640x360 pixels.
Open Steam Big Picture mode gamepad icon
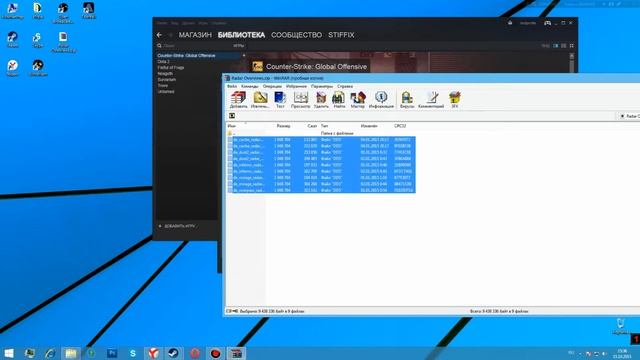click(x=547, y=23)
